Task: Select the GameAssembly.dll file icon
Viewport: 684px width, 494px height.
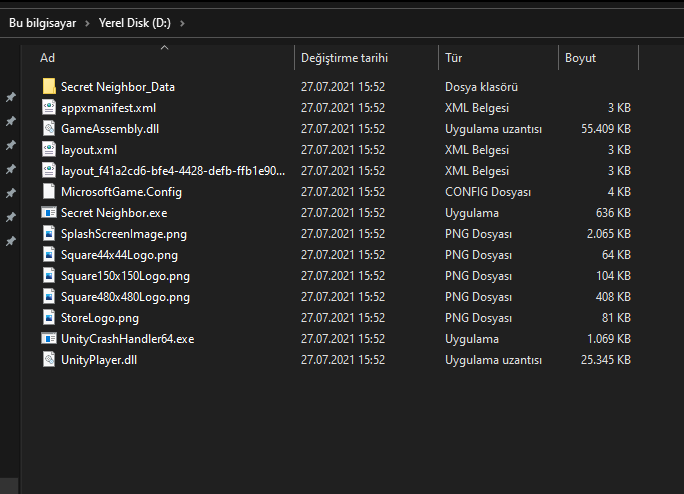Action: [x=49, y=129]
